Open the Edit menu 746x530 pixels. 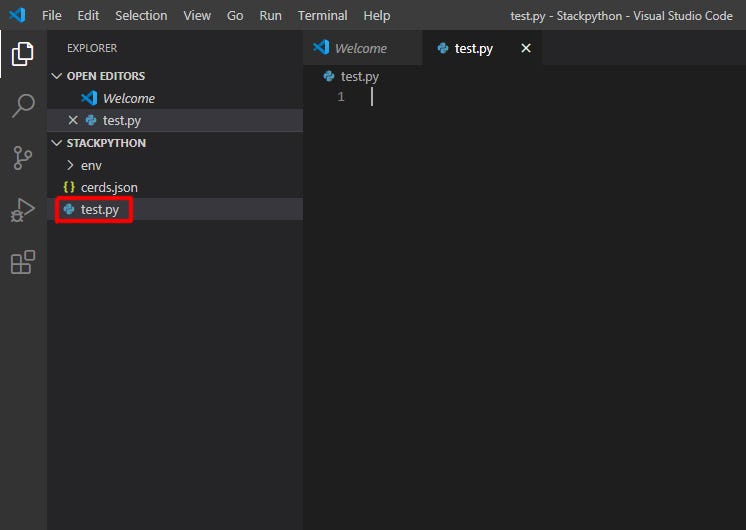tap(88, 16)
